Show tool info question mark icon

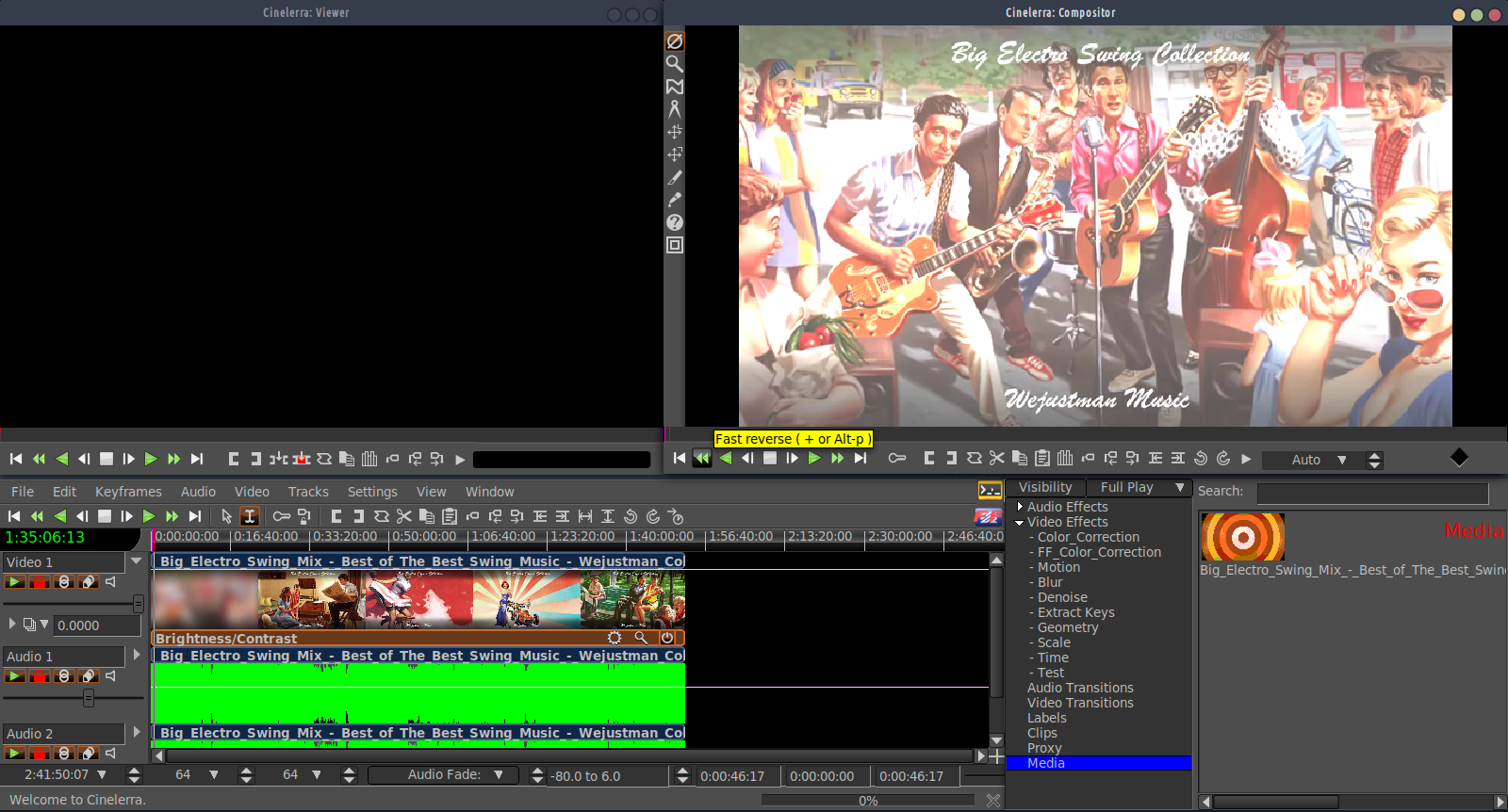click(x=675, y=222)
